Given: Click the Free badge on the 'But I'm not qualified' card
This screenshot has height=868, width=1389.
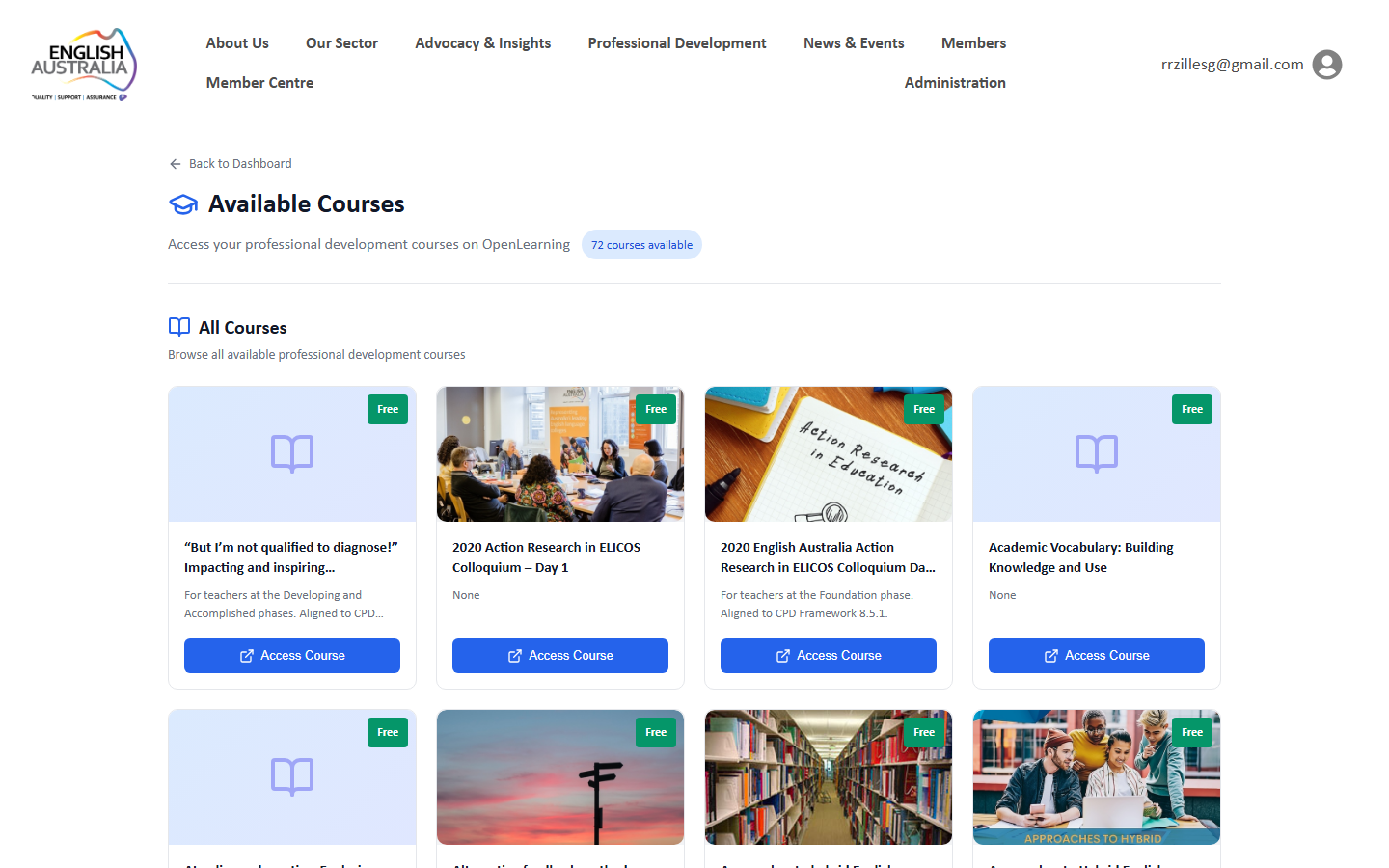Looking at the screenshot, I should (x=388, y=410).
